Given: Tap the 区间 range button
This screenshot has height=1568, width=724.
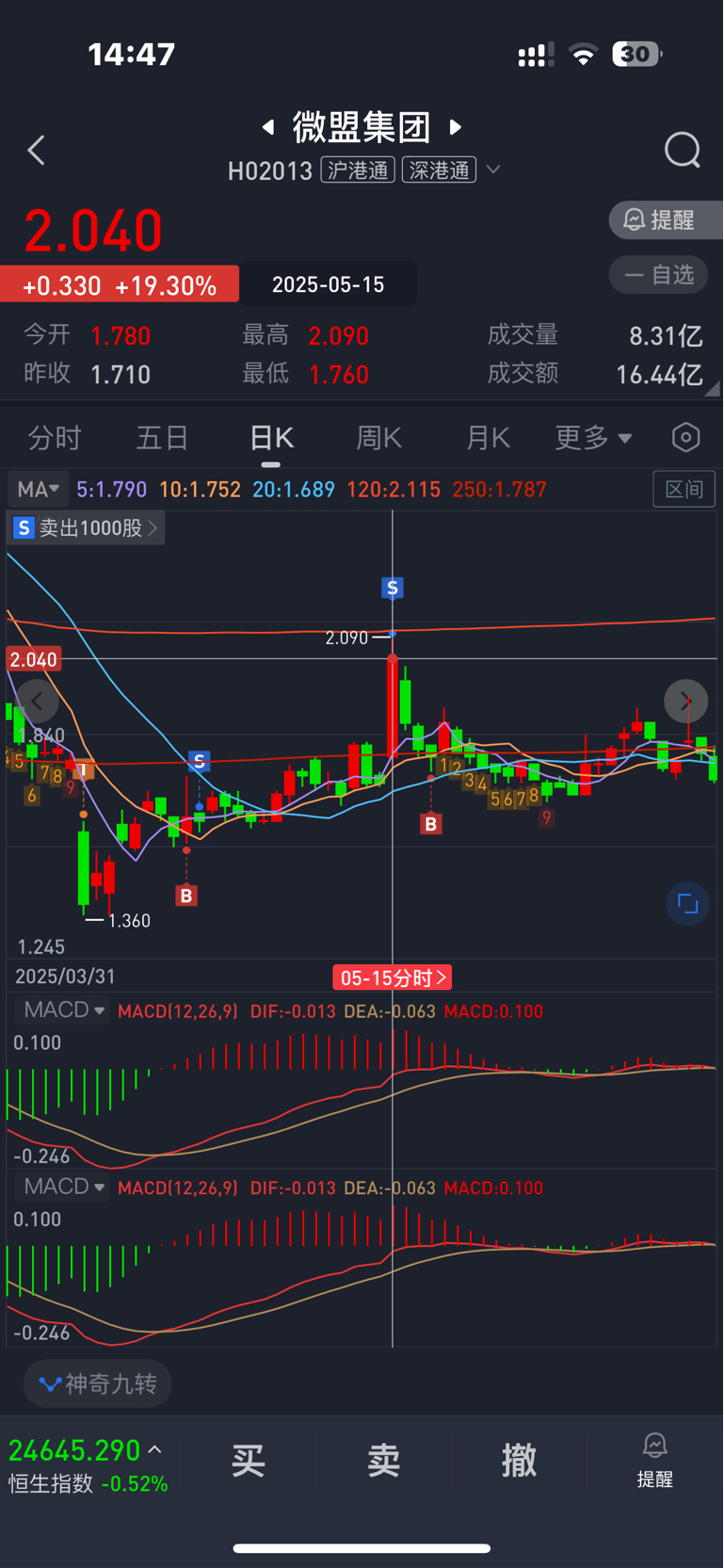Looking at the screenshot, I should point(684,490).
